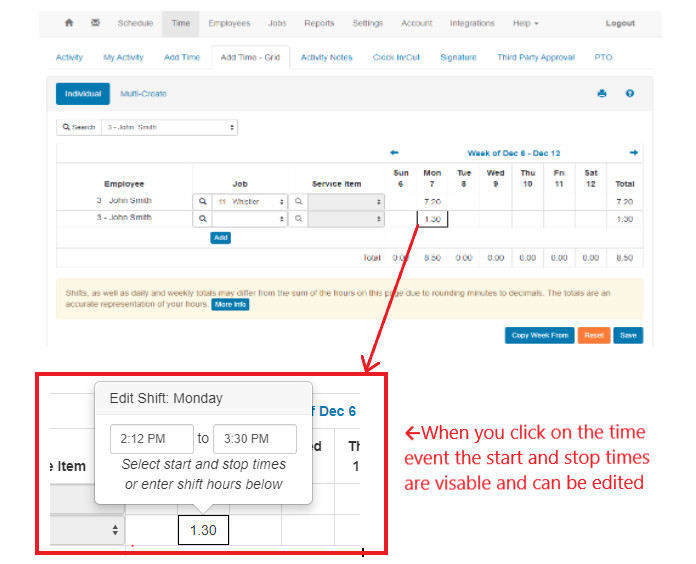Search jobs in the second John Smith row
This screenshot has width=696, height=564.
point(202,219)
